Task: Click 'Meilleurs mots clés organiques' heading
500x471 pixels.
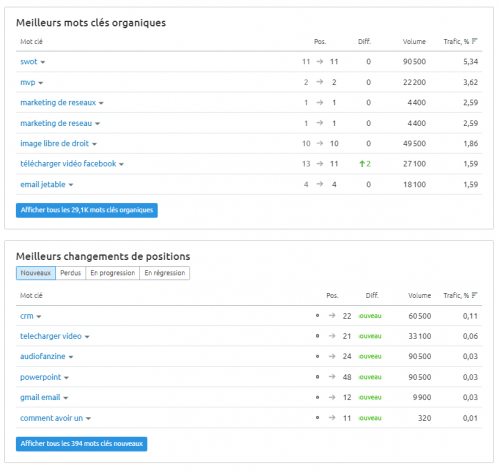Action: pos(91,23)
